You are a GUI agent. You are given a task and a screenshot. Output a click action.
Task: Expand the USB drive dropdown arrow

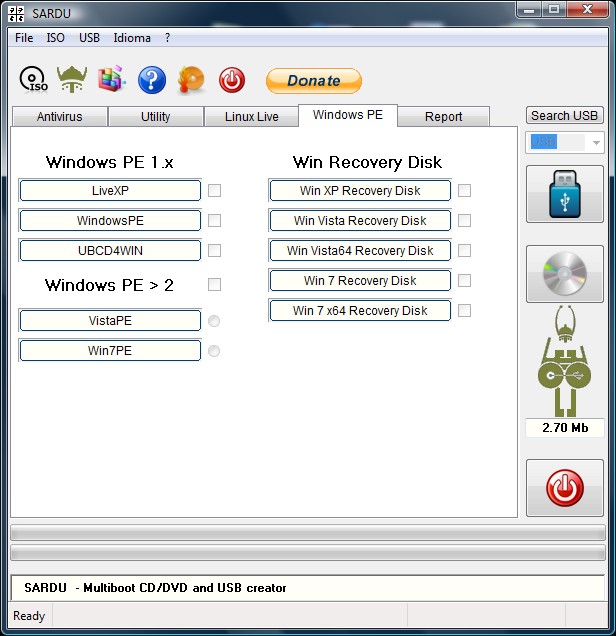[x=596, y=142]
